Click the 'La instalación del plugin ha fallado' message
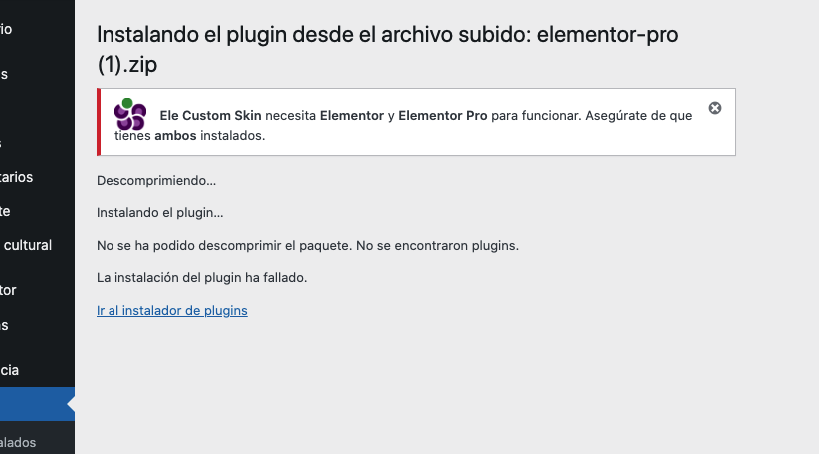This screenshot has height=454, width=819. click(202, 277)
